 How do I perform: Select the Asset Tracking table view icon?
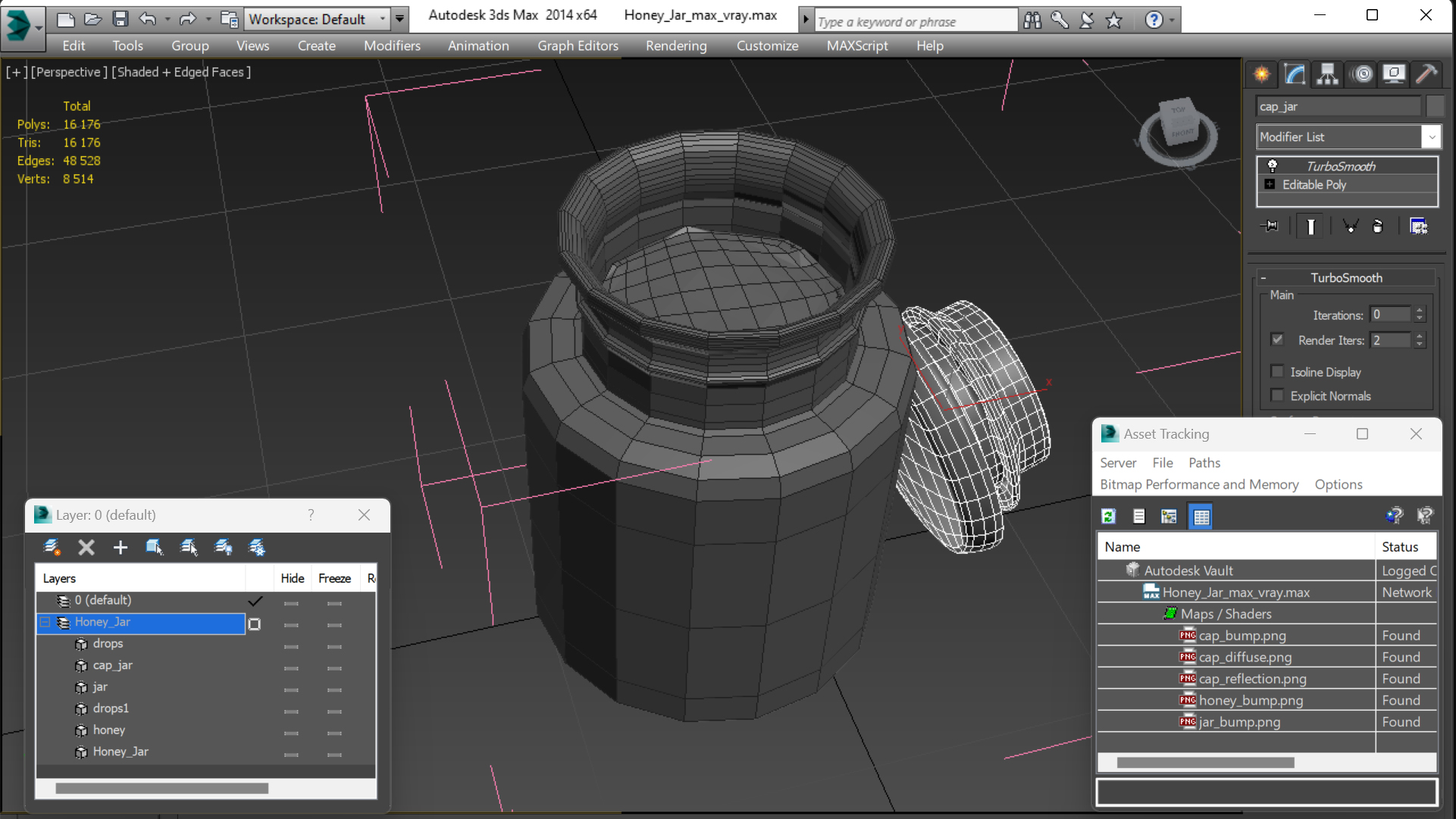tap(1200, 516)
